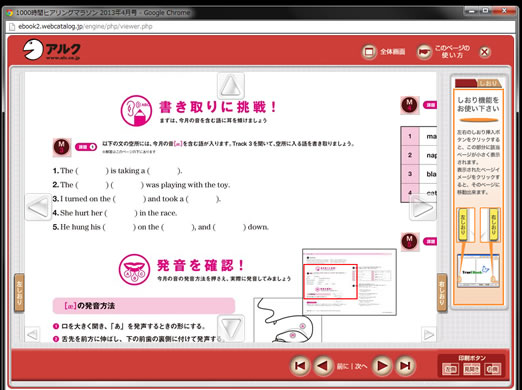
Task: Click the Chrome address bar URL
Action: pyautogui.click(x=85, y=27)
